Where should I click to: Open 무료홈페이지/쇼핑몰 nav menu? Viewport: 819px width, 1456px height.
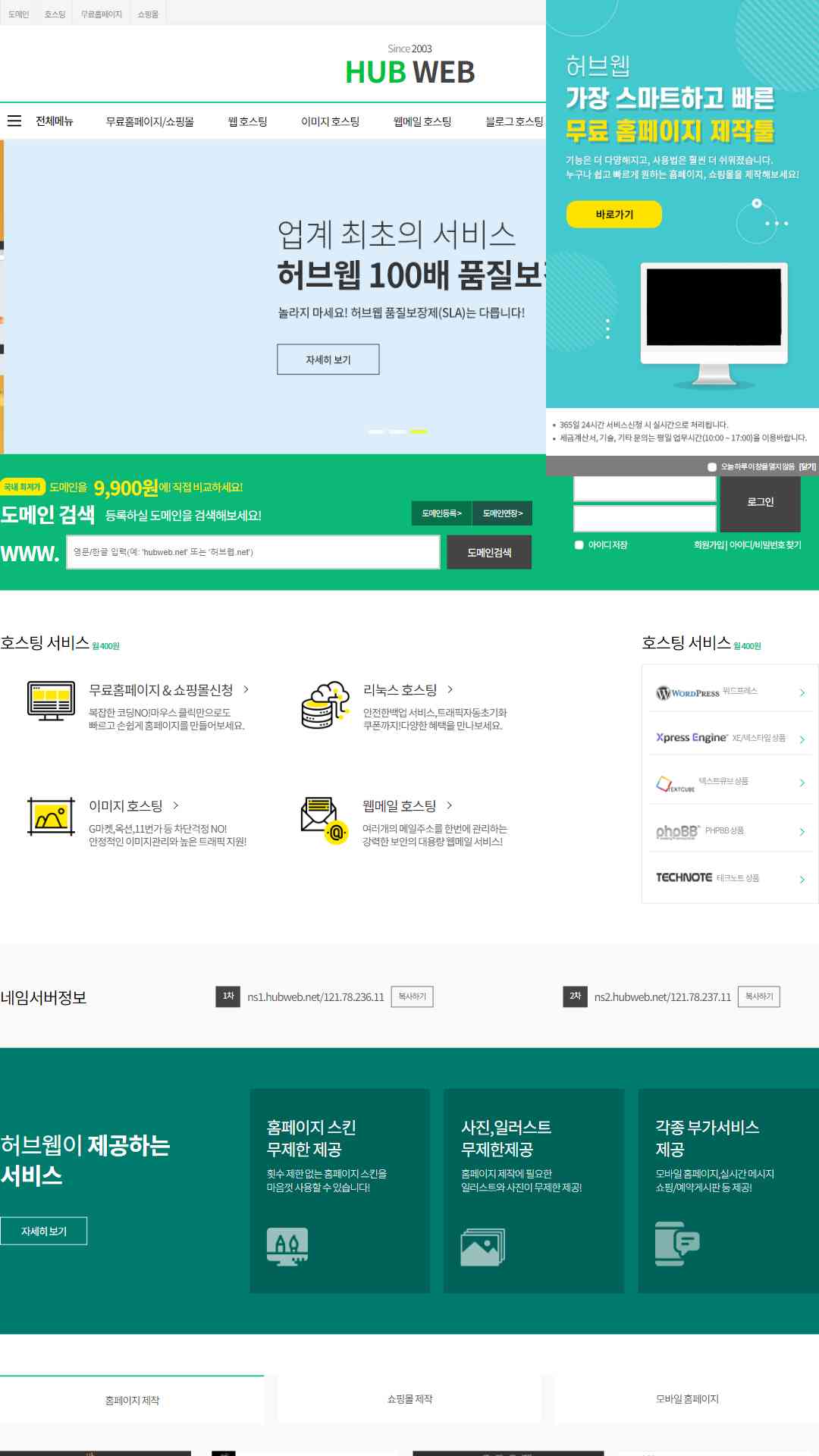tap(150, 121)
